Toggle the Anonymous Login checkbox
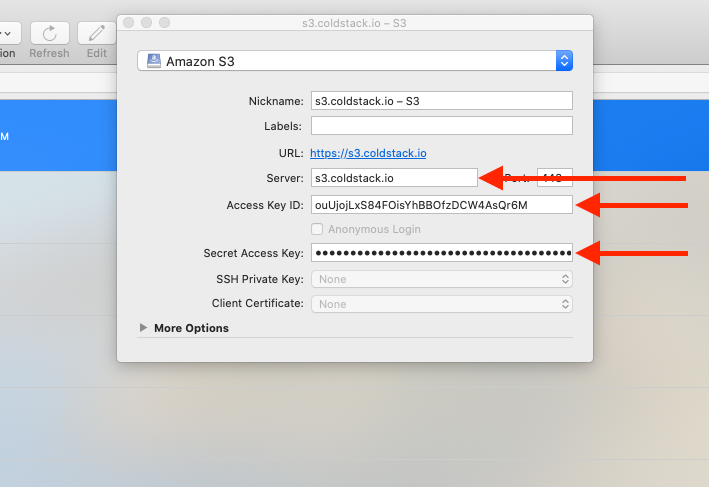 (x=317, y=229)
